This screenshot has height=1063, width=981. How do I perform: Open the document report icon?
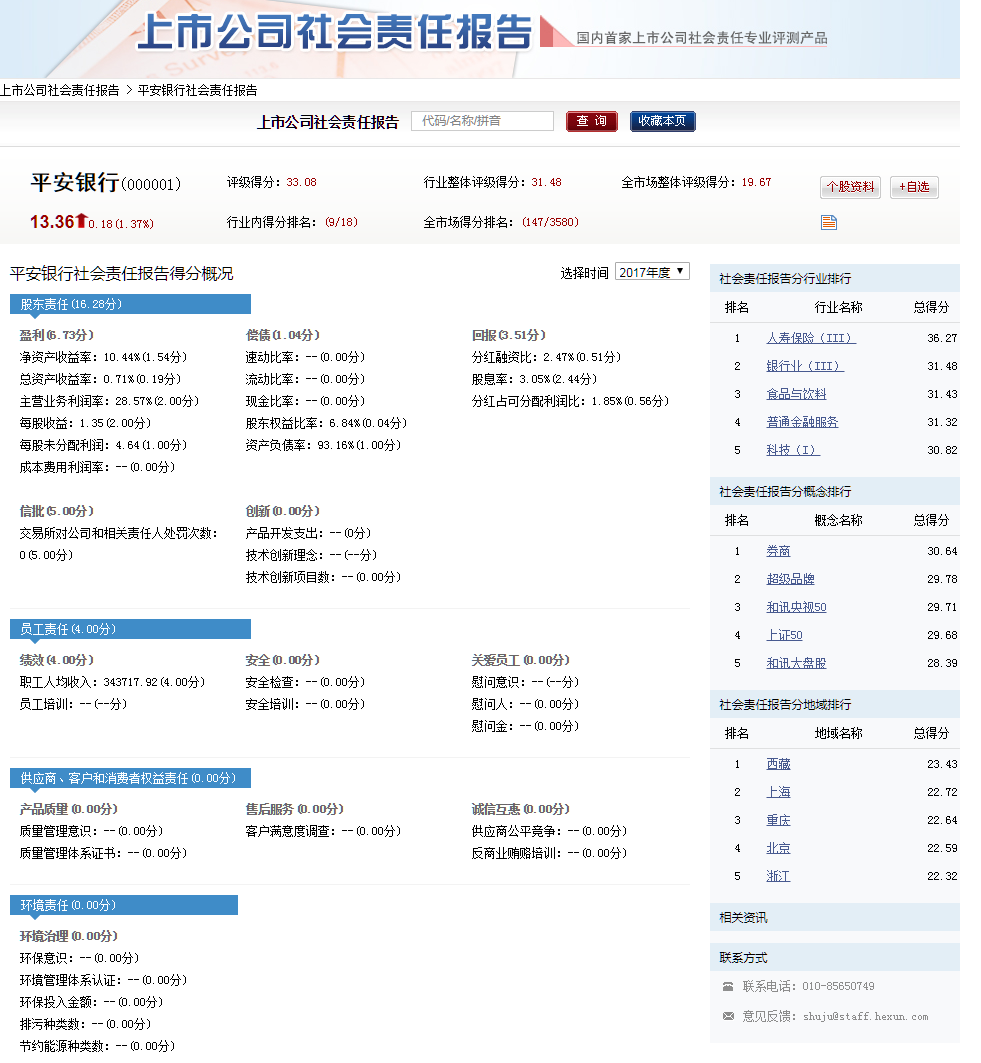[828, 222]
